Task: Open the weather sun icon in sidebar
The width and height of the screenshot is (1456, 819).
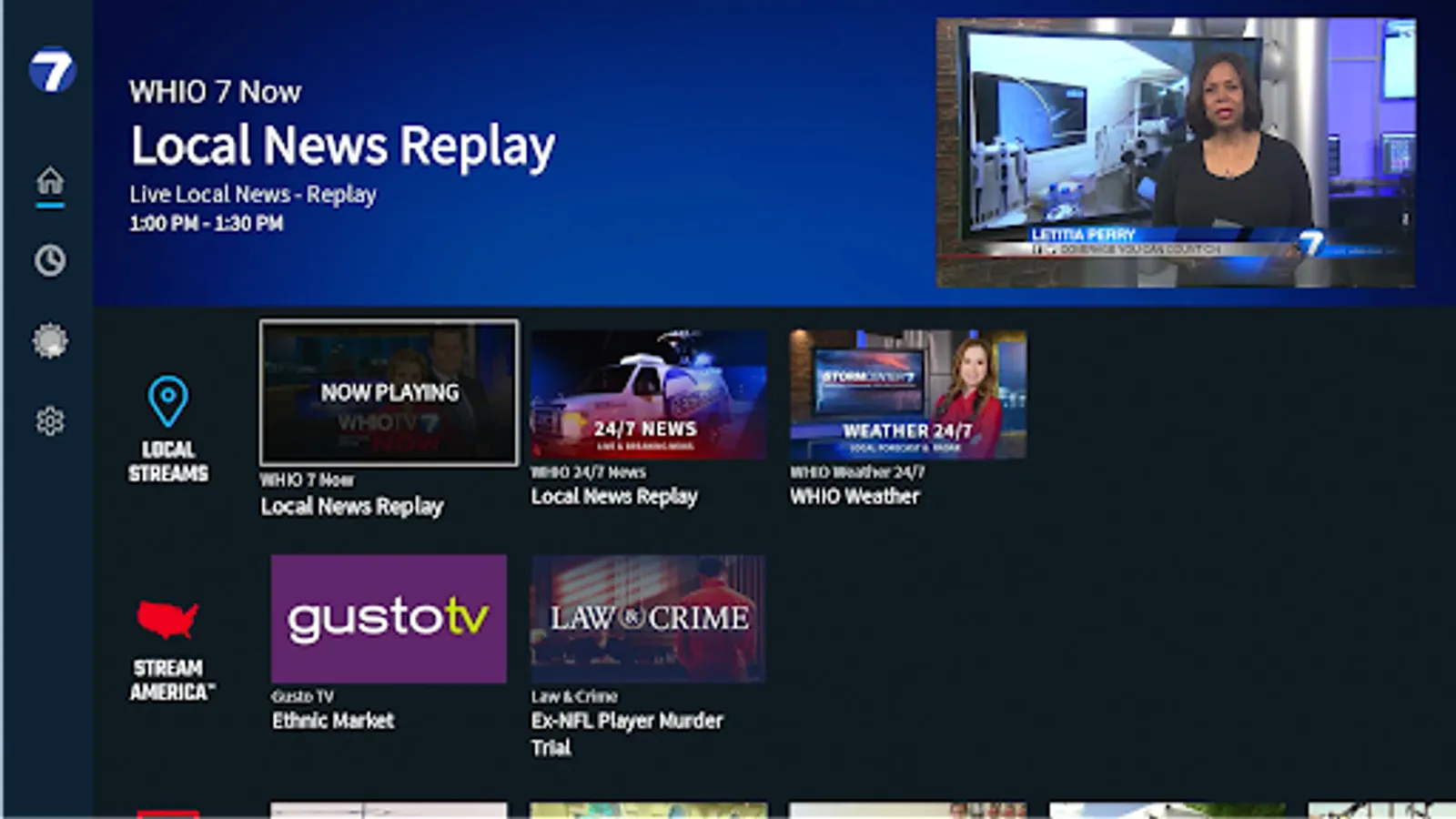Action: [x=50, y=341]
